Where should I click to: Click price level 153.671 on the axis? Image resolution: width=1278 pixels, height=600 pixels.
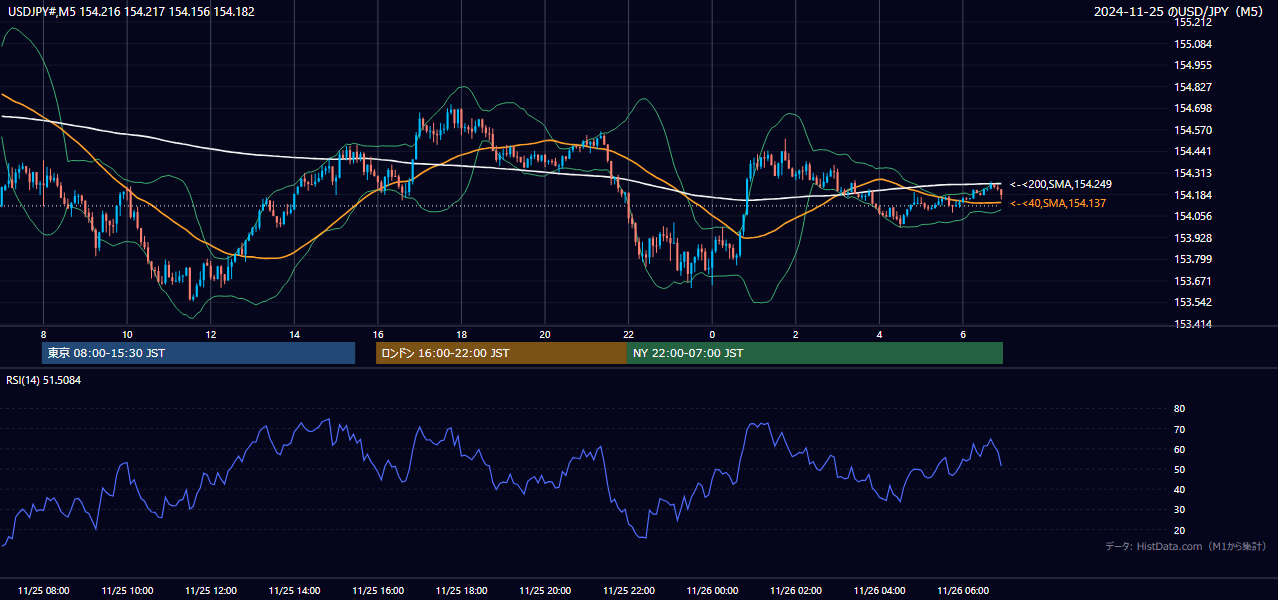point(1193,281)
